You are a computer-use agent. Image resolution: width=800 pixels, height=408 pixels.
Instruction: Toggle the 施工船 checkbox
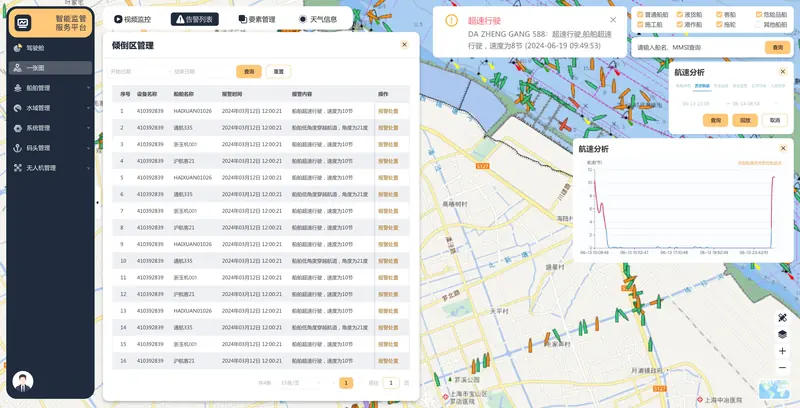pos(640,24)
